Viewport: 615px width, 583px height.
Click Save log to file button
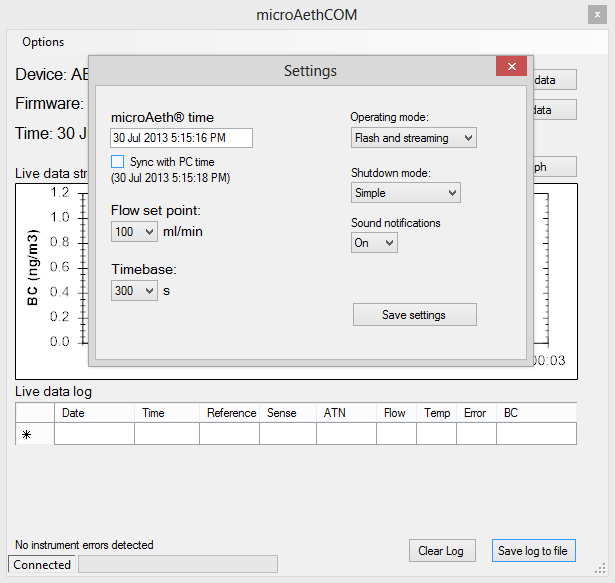[533, 551]
